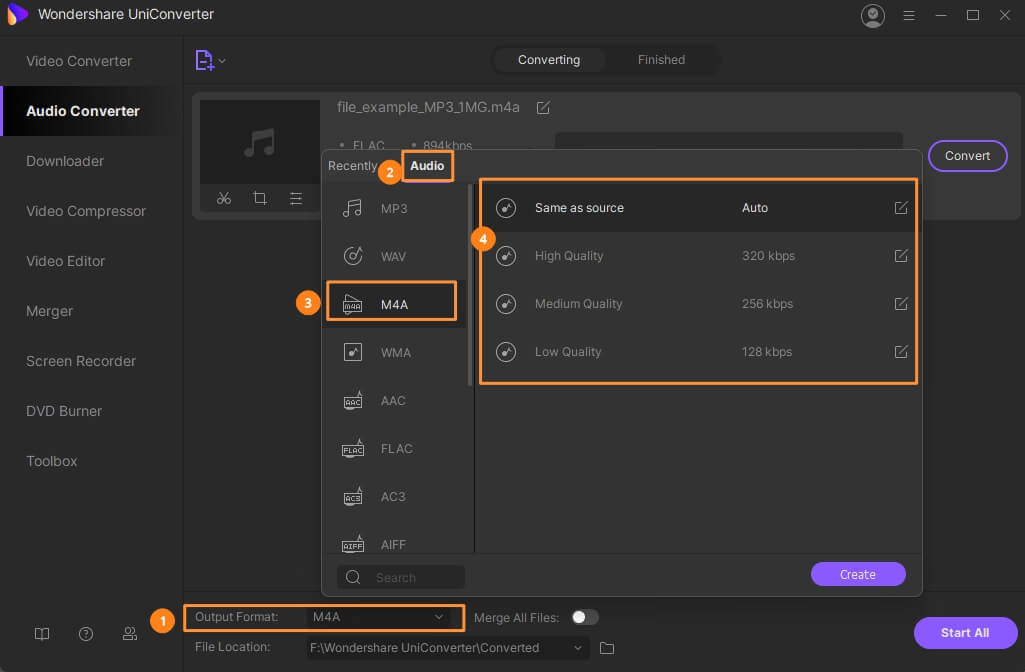Rename file using the edit icon beside filename

click(x=543, y=108)
